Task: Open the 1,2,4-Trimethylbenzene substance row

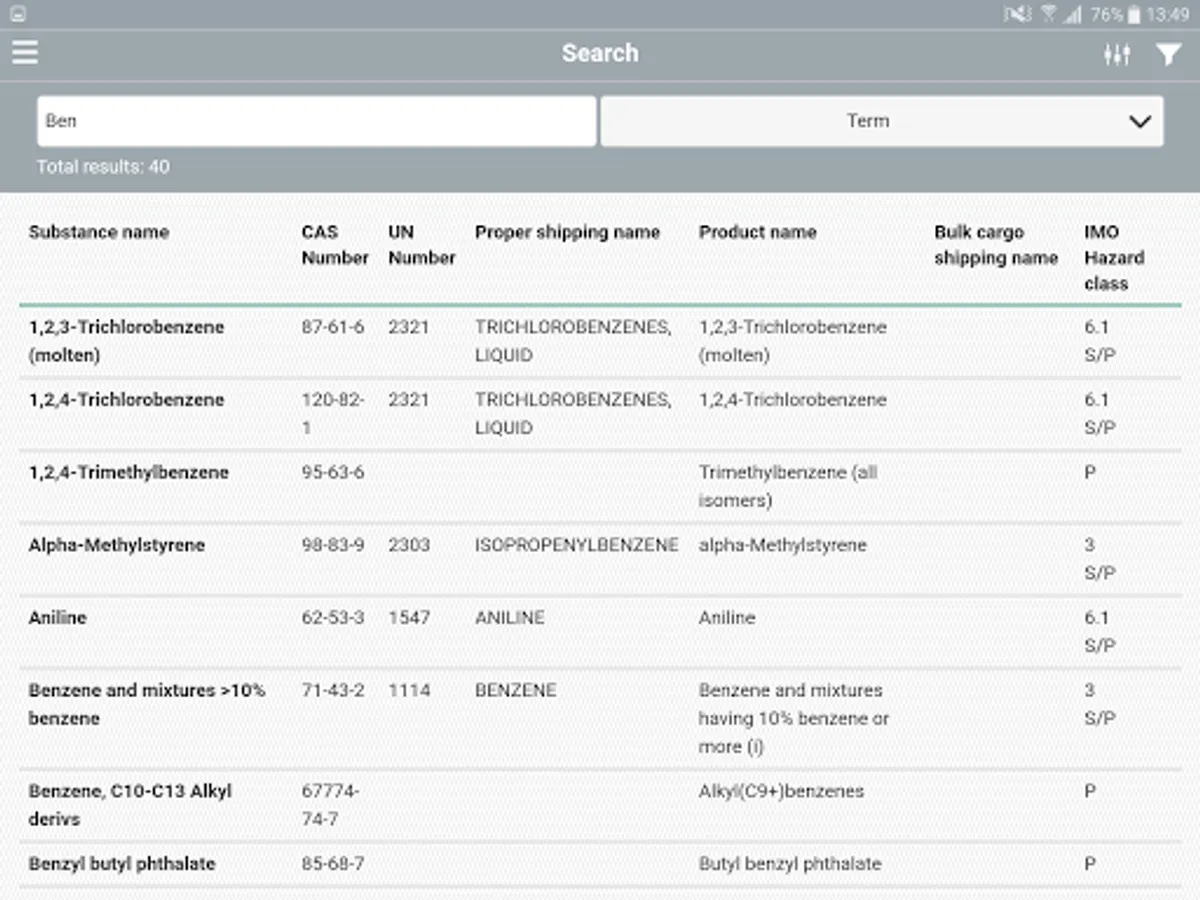Action: (128, 472)
